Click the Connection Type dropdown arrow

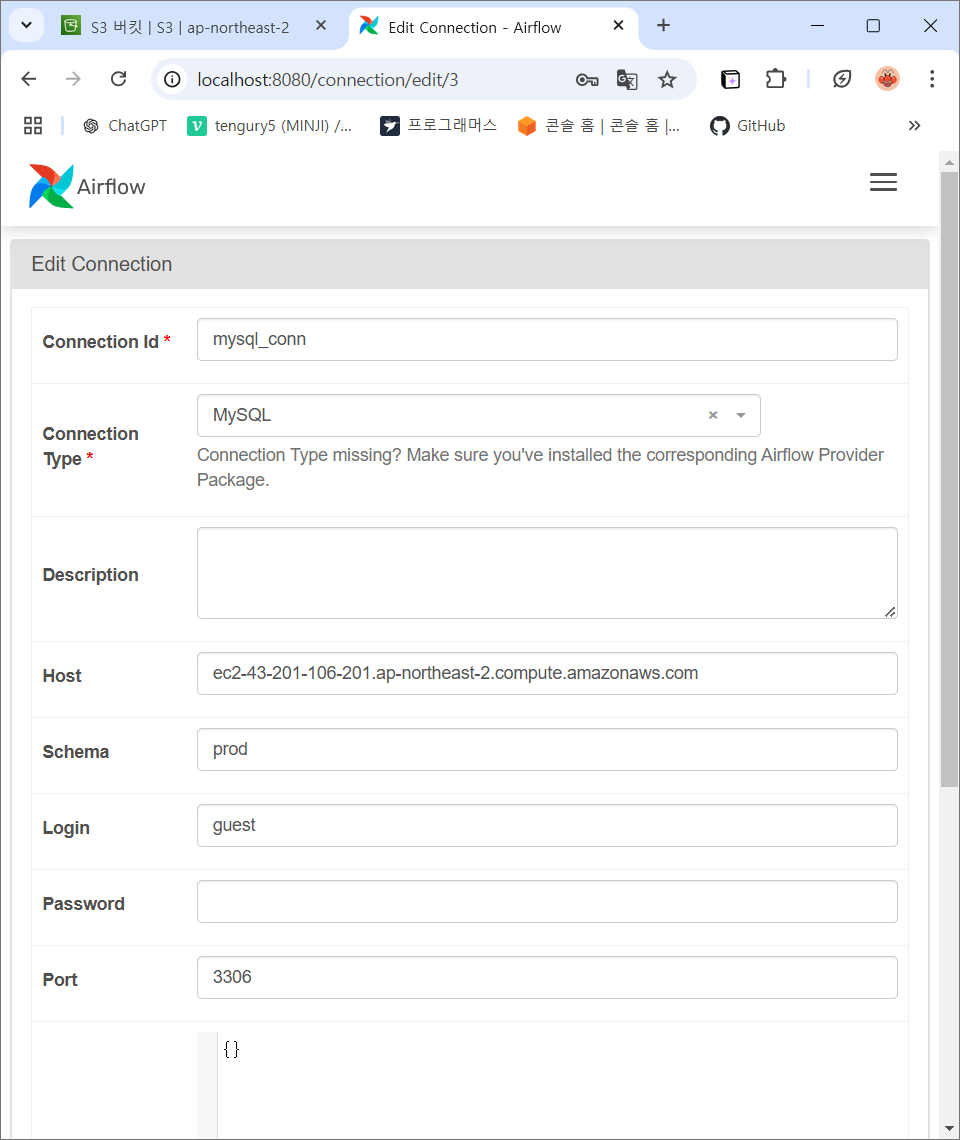741,416
